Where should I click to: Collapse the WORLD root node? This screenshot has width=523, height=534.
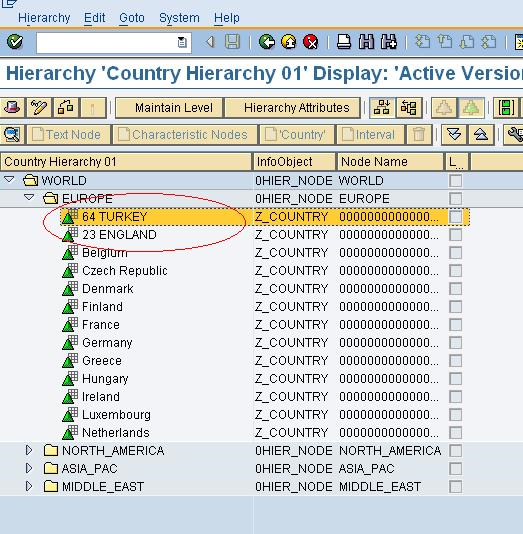9,179
